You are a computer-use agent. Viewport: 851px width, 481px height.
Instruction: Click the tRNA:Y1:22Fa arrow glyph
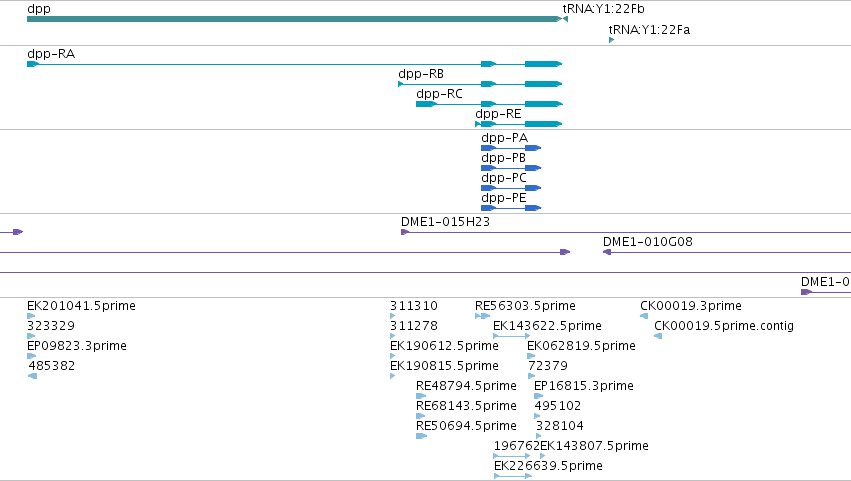[612, 40]
